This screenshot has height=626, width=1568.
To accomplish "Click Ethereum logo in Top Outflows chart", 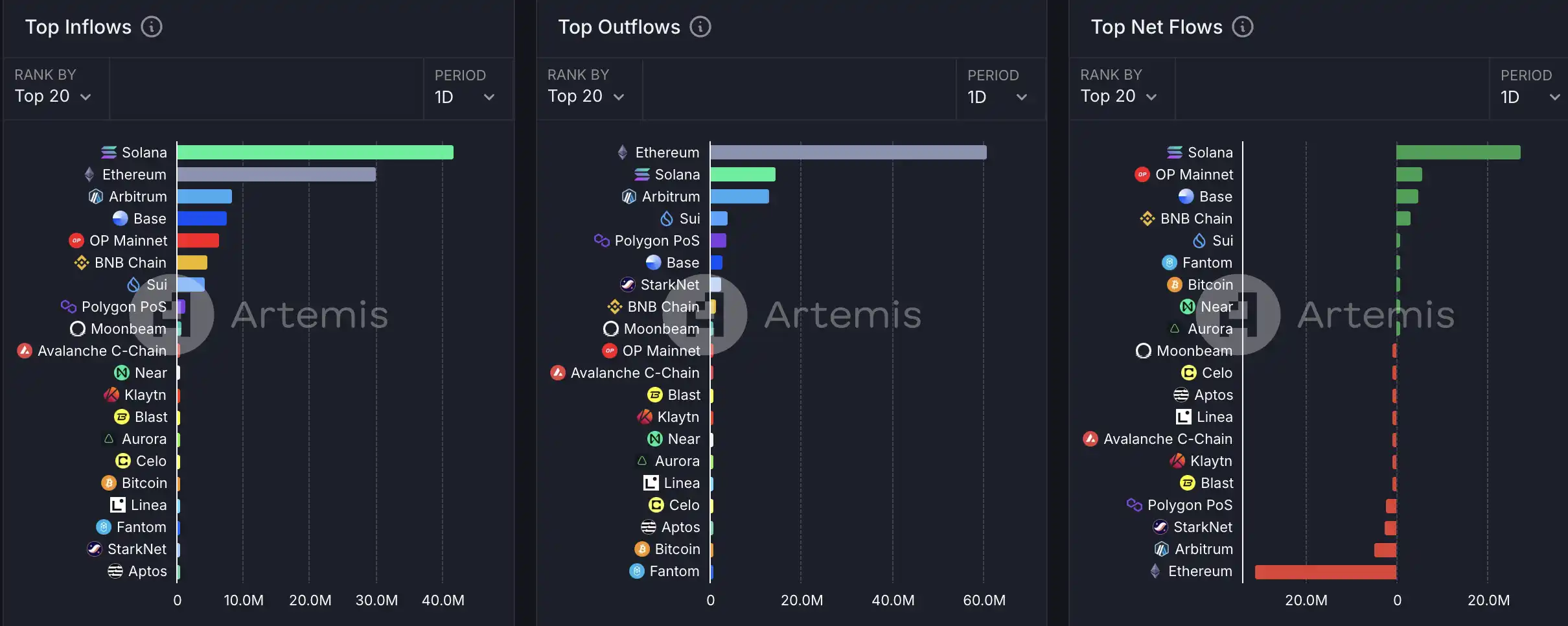I will [x=623, y=152].
